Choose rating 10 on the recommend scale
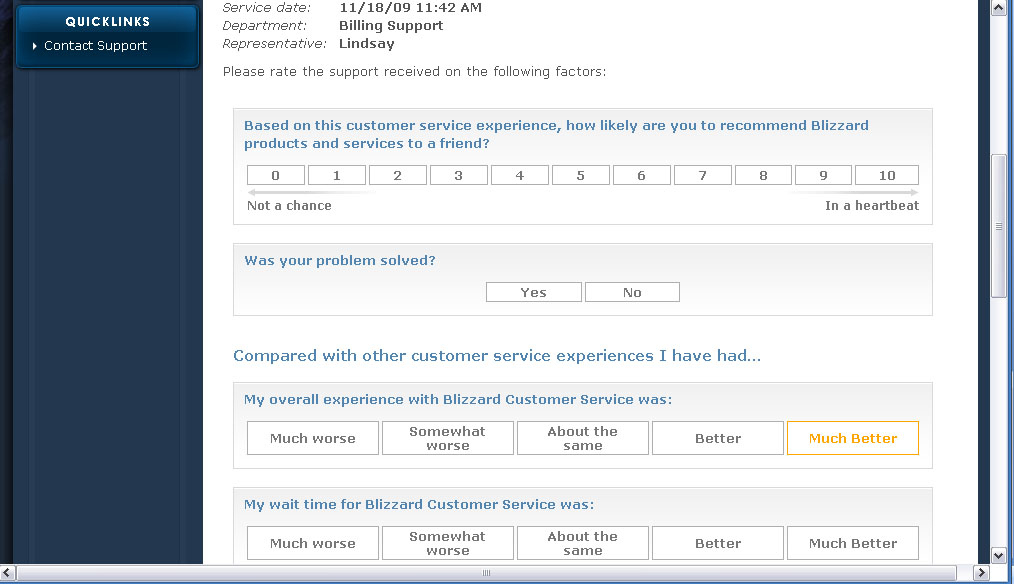 (x=887, y=175)
